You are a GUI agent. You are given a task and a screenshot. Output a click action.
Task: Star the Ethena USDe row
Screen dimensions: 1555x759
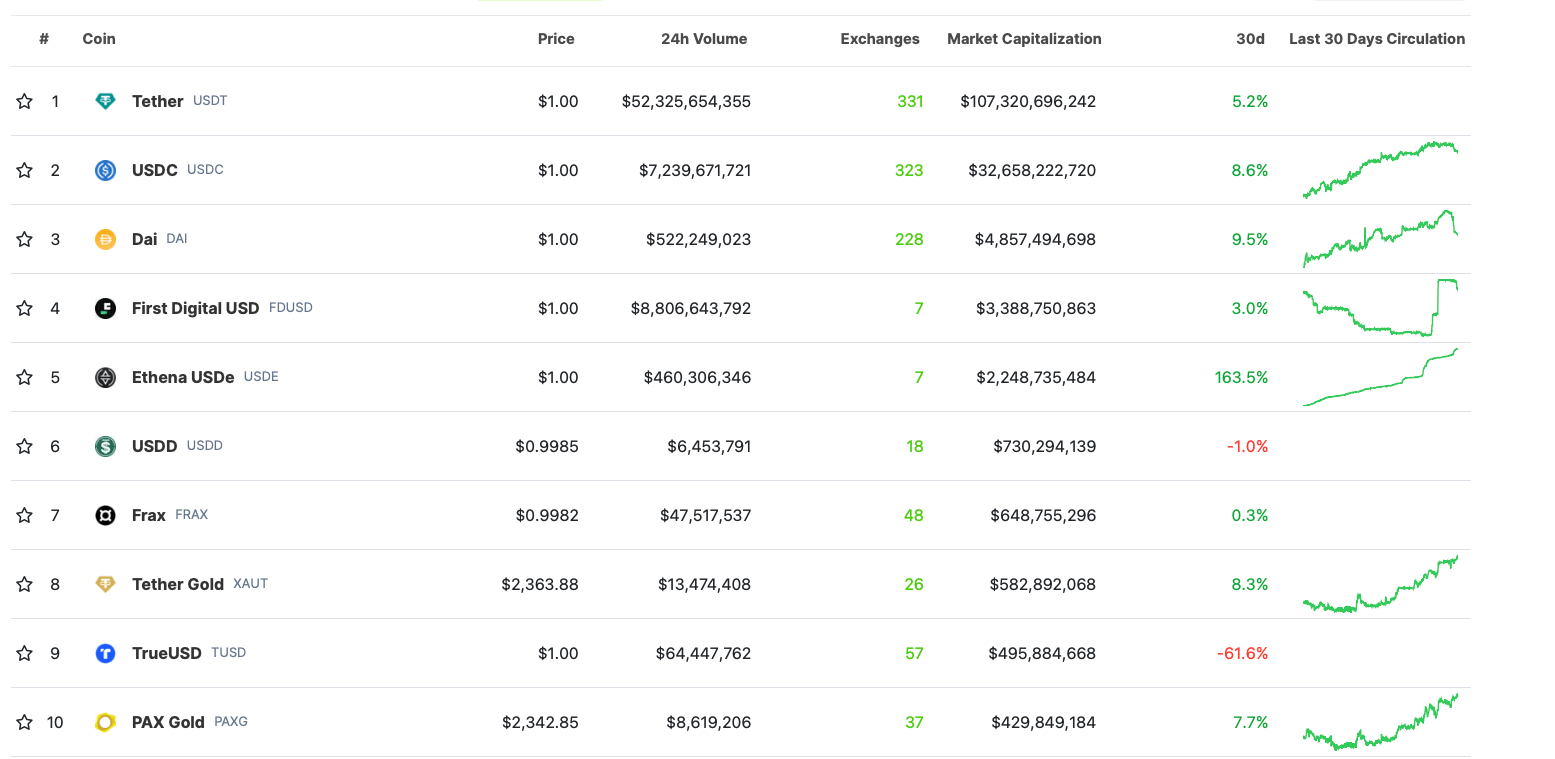pyautogui.click(x=24, y=377)
